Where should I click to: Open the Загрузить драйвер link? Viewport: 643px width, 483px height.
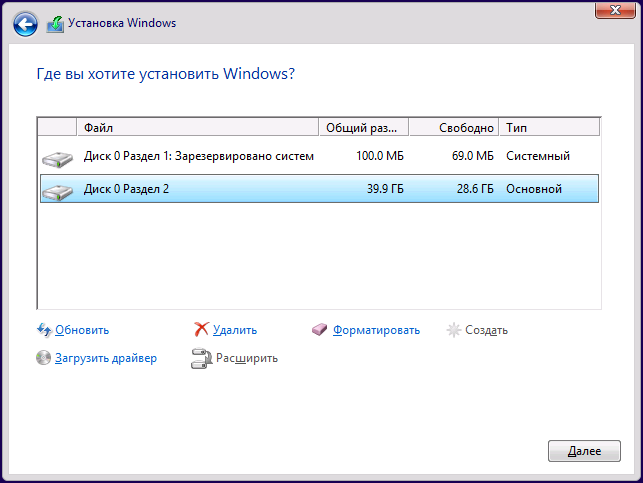pyautogui.click(x=106, y=358)
